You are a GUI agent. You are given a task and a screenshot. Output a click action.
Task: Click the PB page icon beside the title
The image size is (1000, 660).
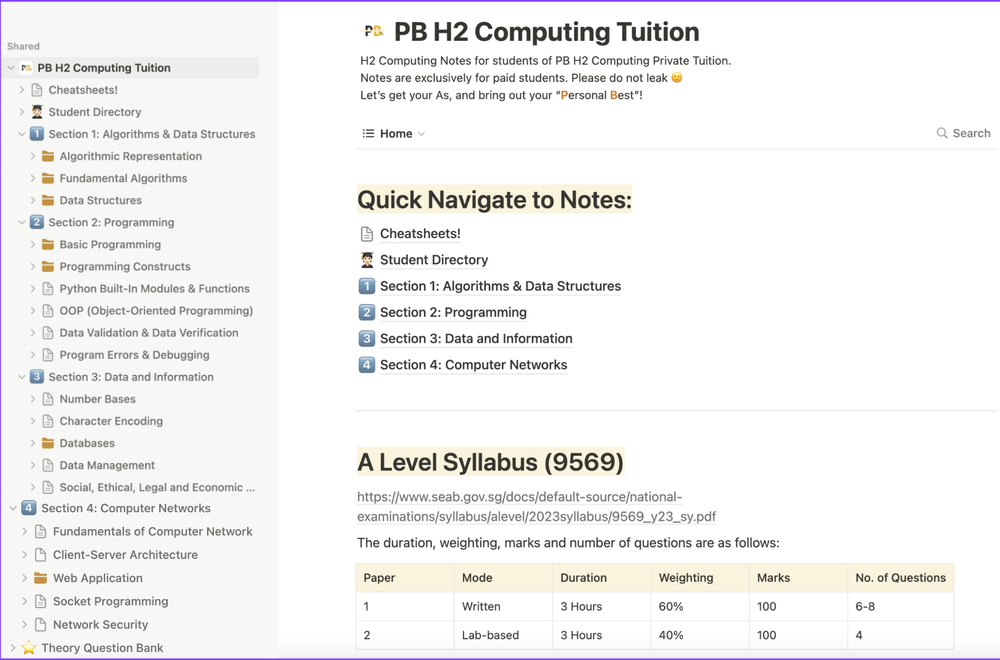click(x=372, y=31)
